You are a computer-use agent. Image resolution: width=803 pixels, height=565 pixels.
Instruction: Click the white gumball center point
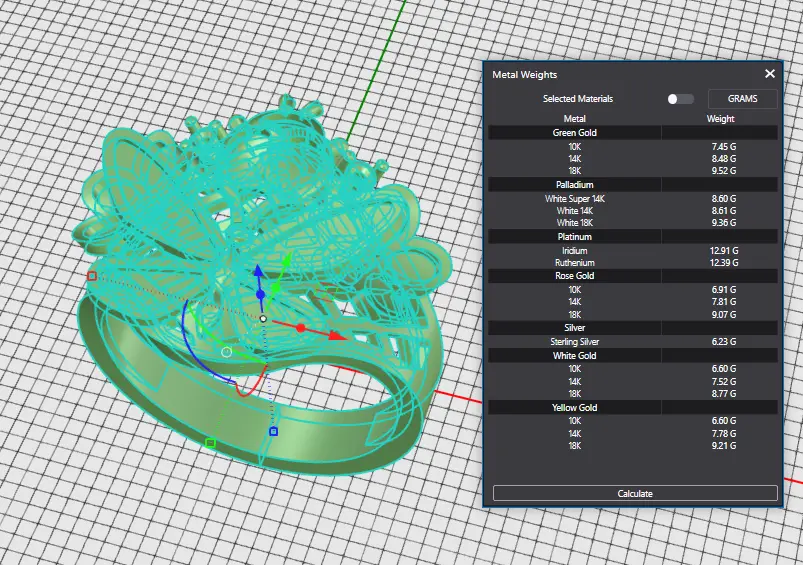pyautogui.click(x=263, y=319)
